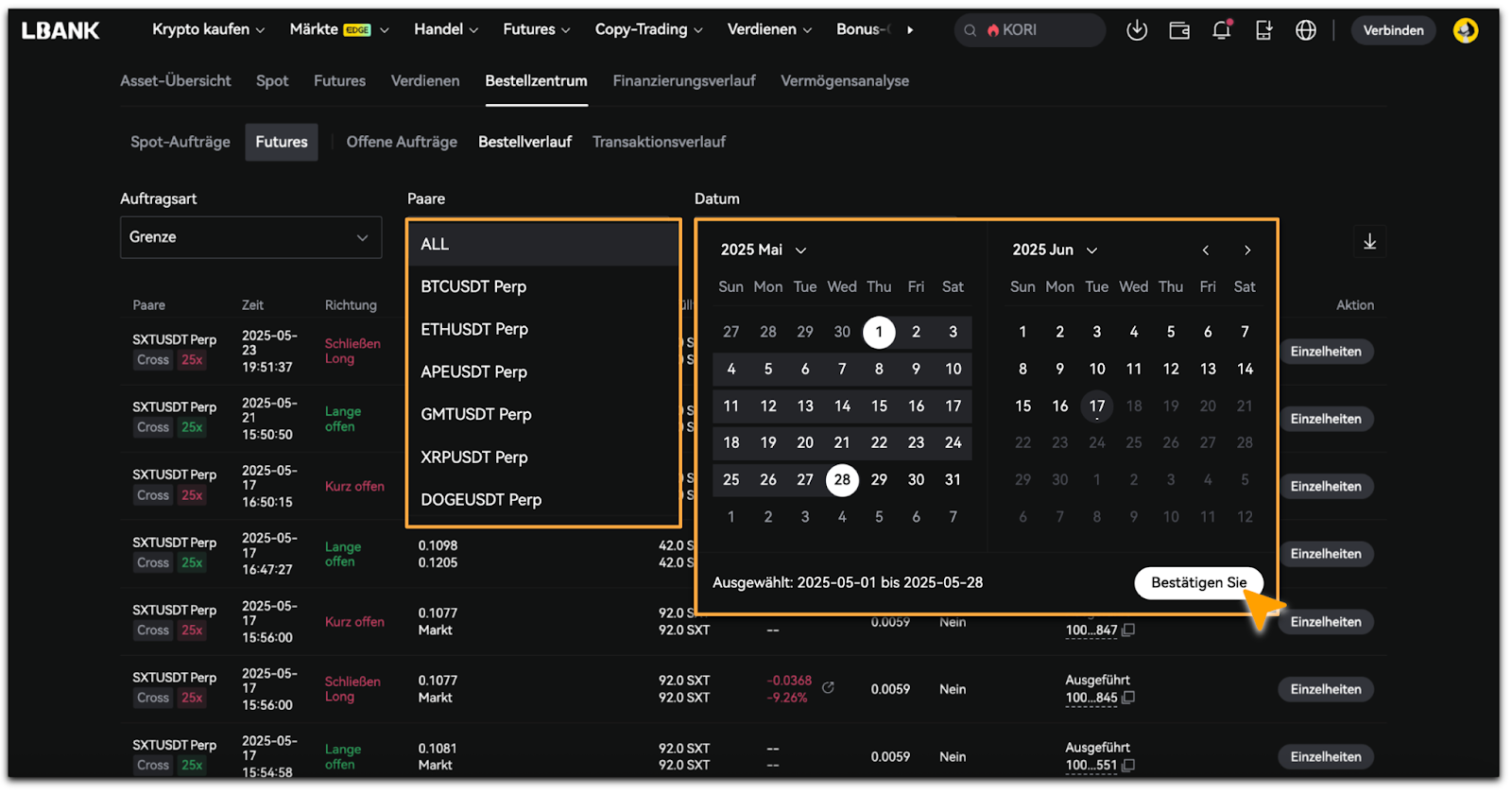Open the 2025 Mai month selector

point(763,250)
